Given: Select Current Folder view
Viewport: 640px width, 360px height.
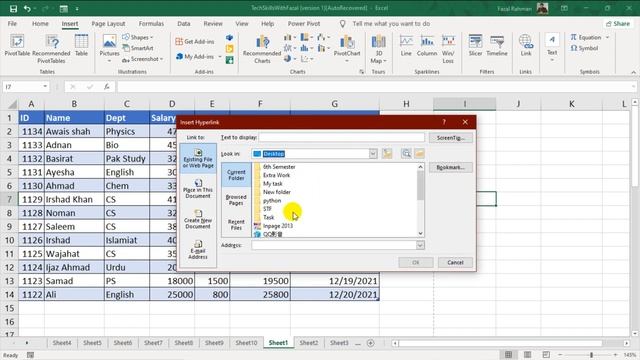Looking at the screenshot, I should click(x=236, y=175).
